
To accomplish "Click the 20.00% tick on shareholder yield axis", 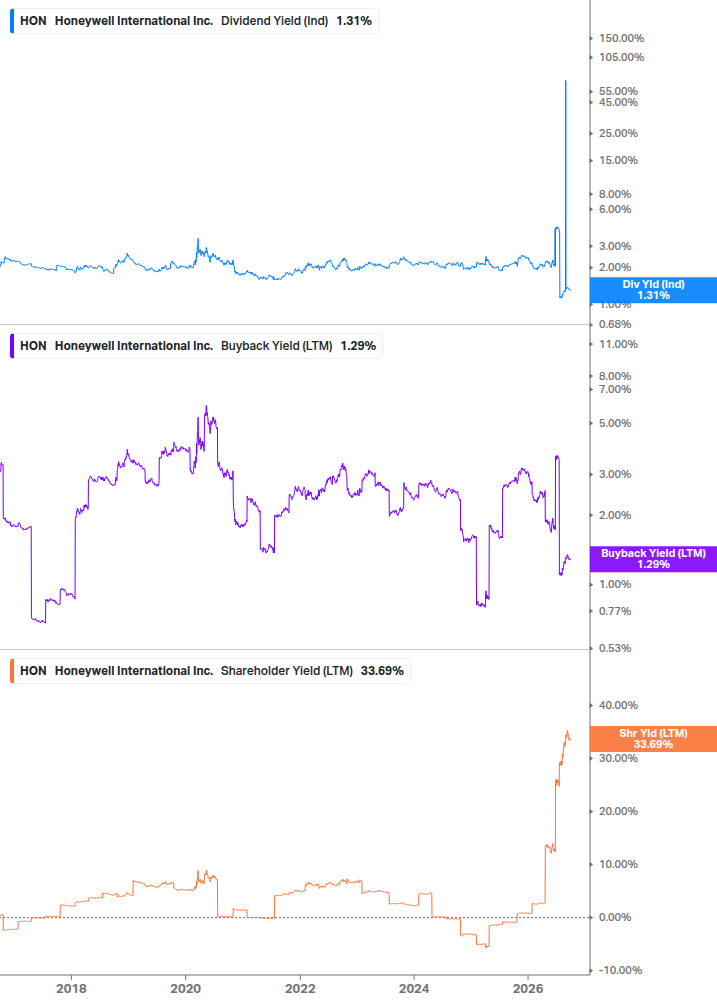I will click(618, 811).
